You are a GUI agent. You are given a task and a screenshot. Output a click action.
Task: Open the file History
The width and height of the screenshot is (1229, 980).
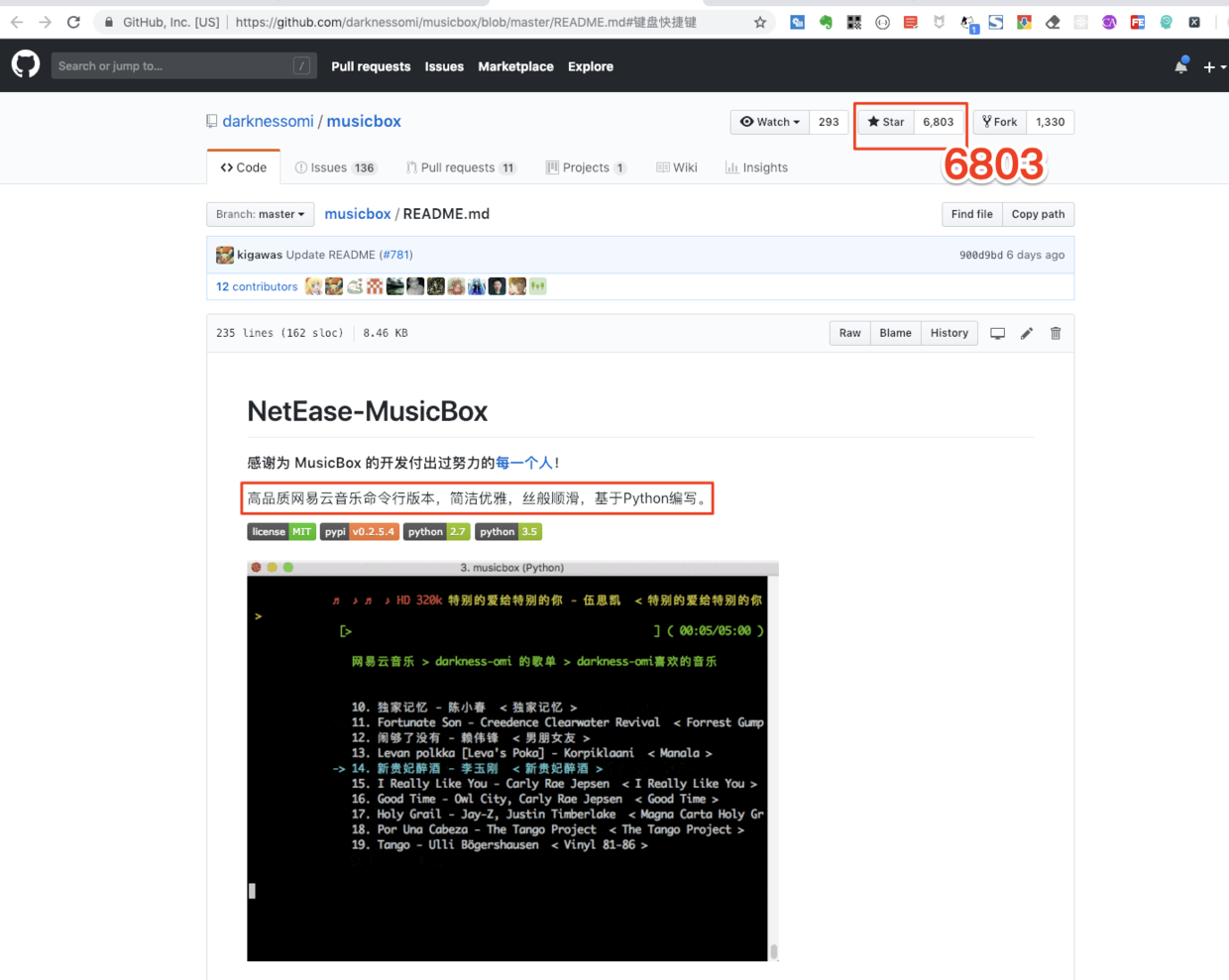pyautogui.click(x=949, y=333)
